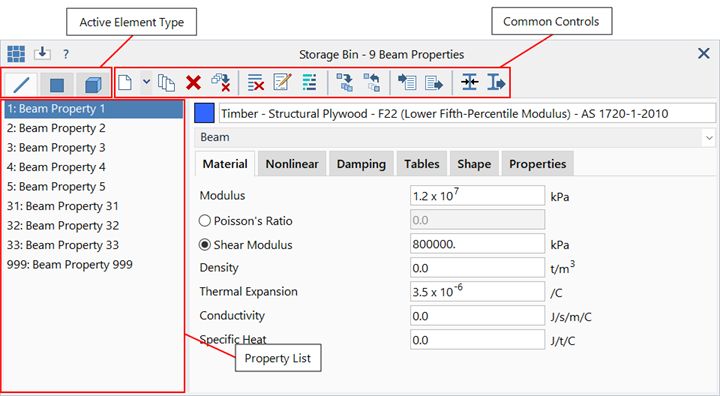Click the Modulus value input field
The height and width of the screenshot is (396, 720).
(477, 196)
